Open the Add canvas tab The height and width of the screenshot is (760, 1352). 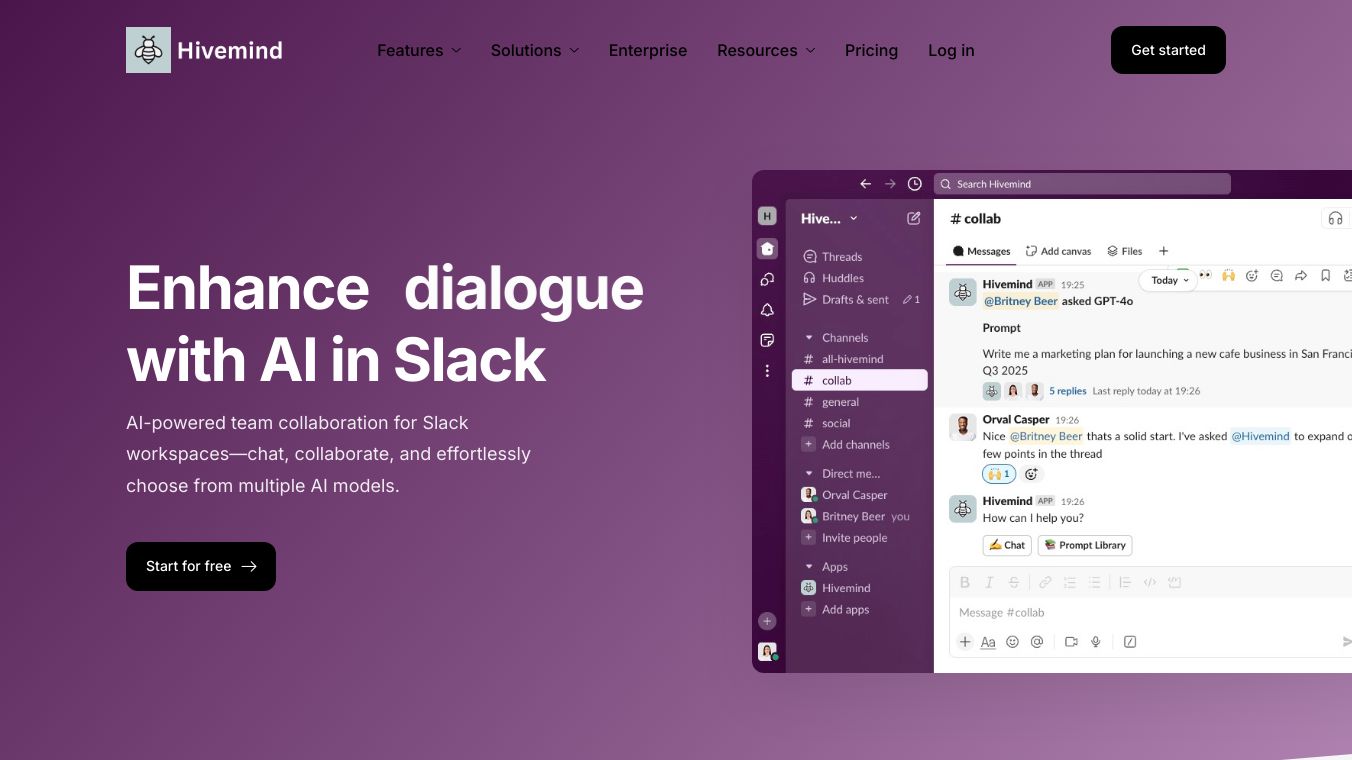1058,251
